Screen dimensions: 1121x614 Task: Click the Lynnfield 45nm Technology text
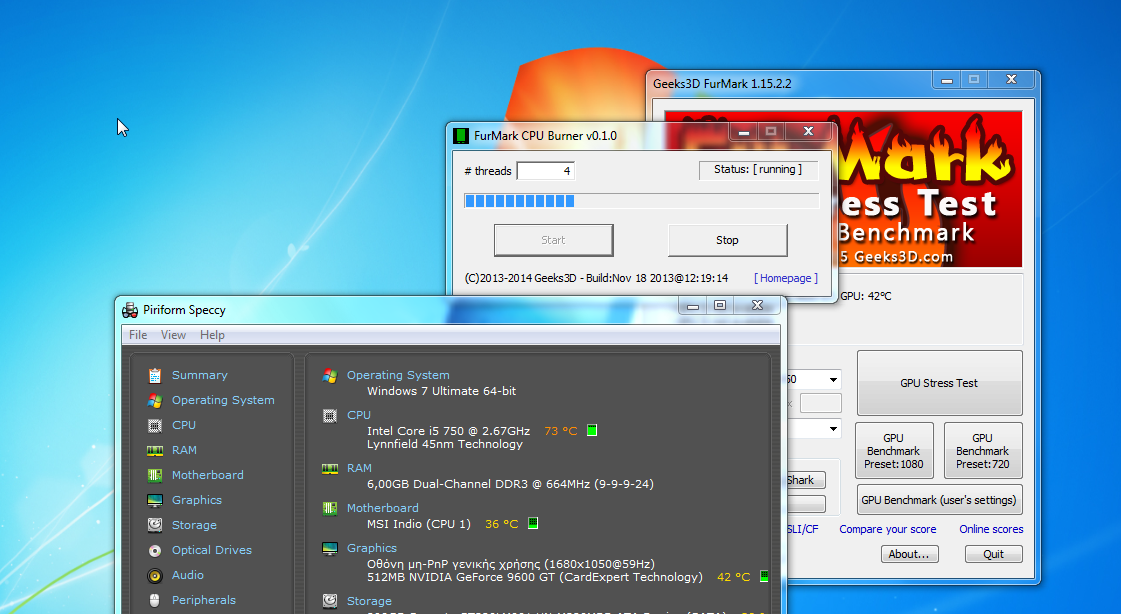pos(445,444)
